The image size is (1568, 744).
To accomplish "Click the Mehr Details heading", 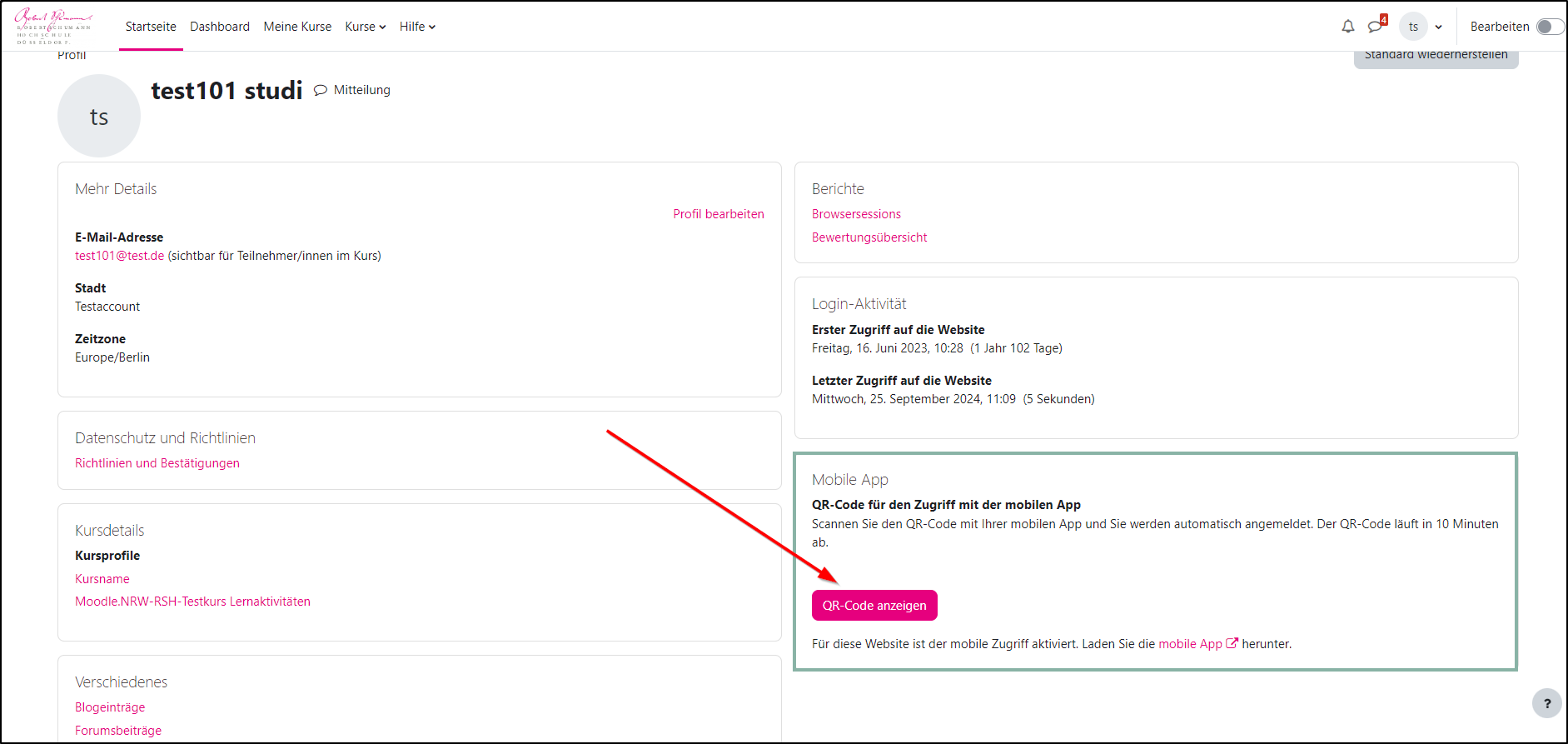I will tap(116, 189).
